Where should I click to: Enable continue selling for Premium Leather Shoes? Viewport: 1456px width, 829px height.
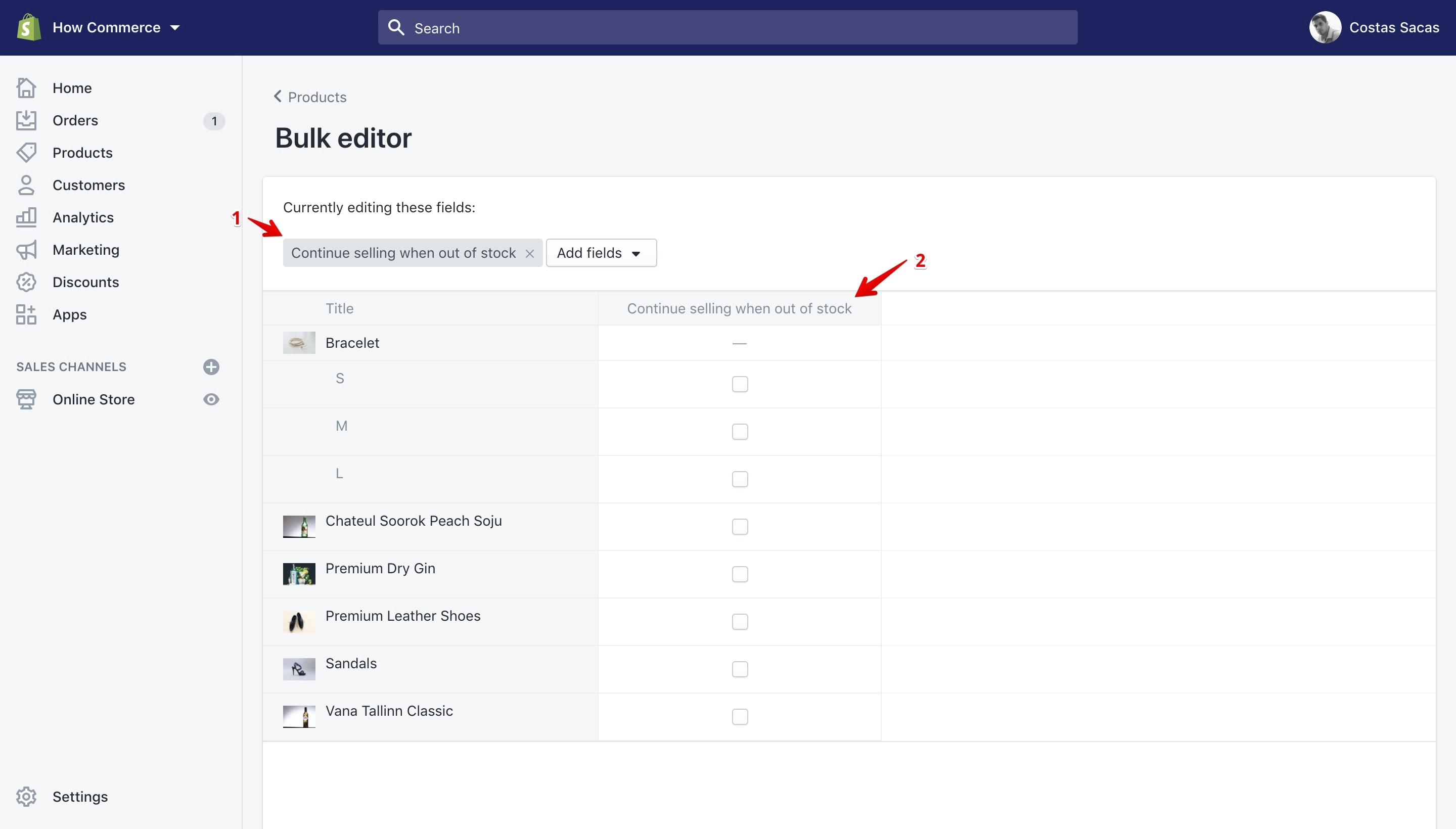(740, 622)
